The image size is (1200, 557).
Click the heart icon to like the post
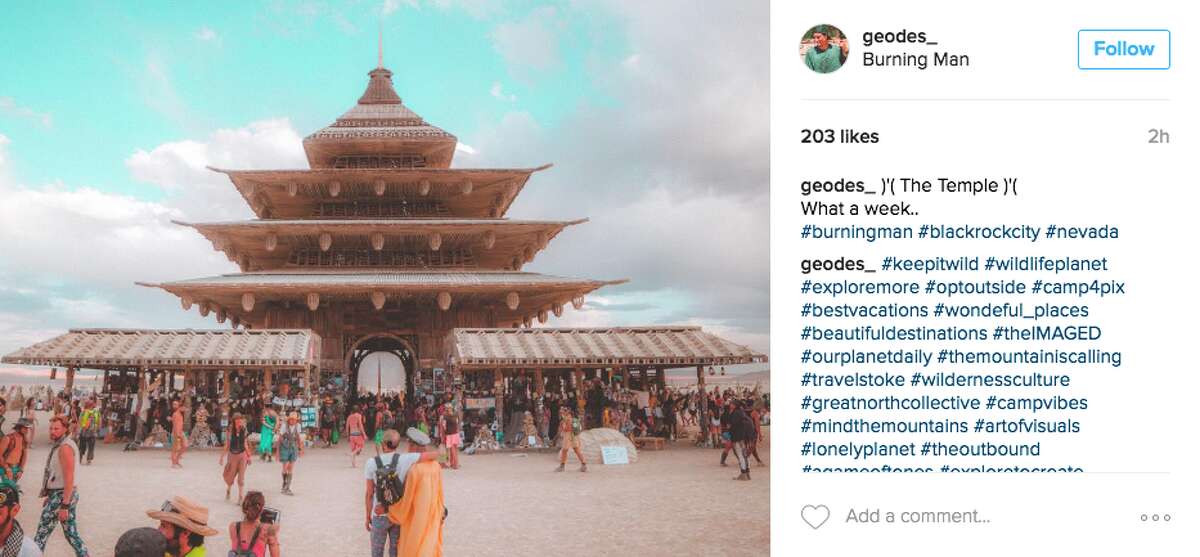815,517
